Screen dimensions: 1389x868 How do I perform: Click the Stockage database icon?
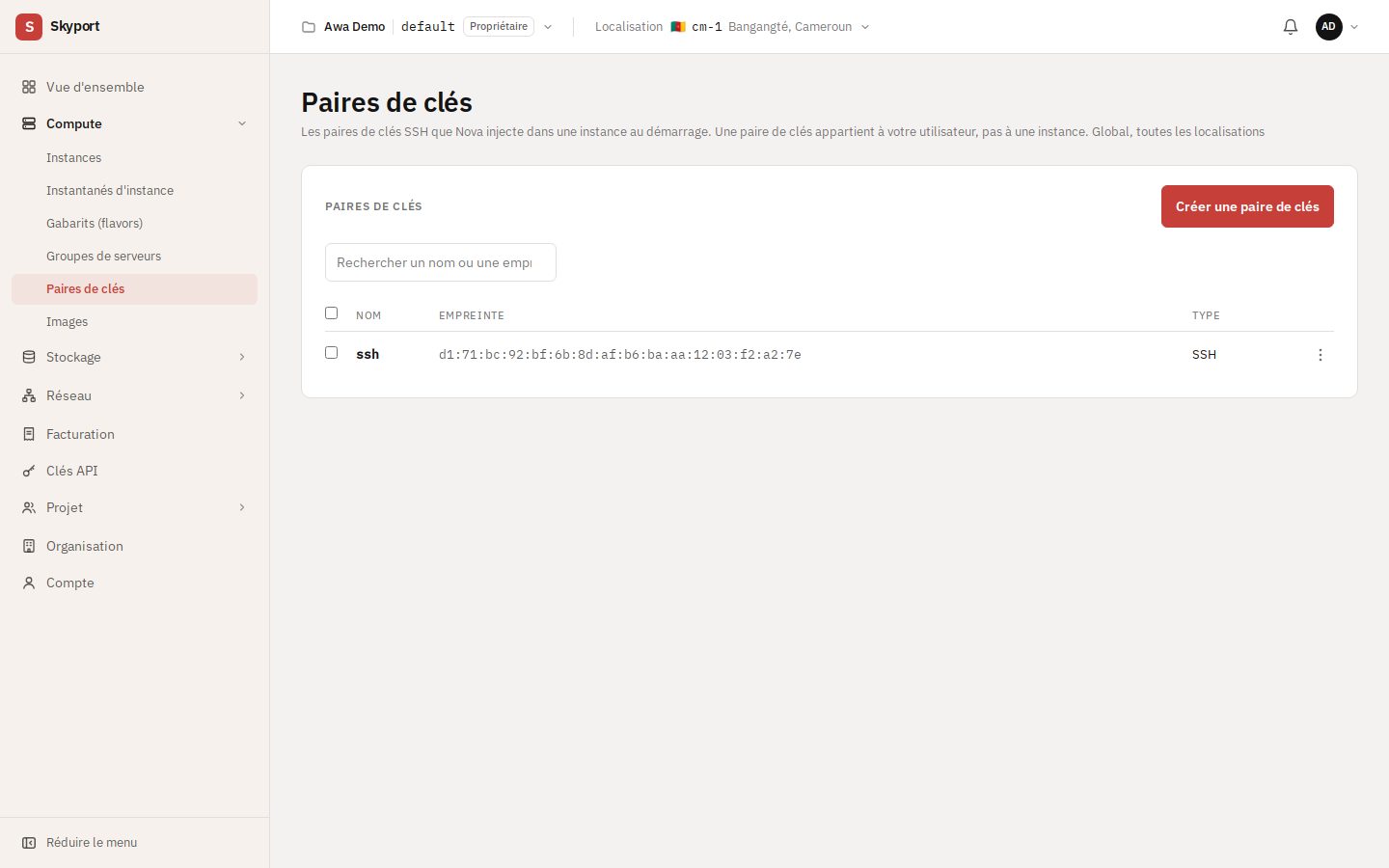29,357
